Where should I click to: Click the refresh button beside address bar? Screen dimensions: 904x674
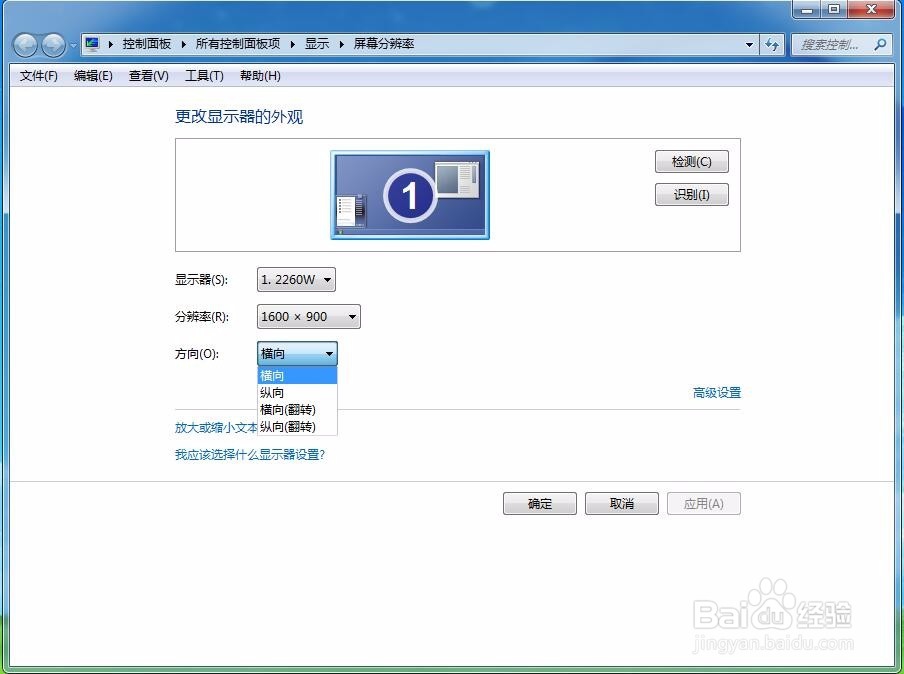click(772, 44)
